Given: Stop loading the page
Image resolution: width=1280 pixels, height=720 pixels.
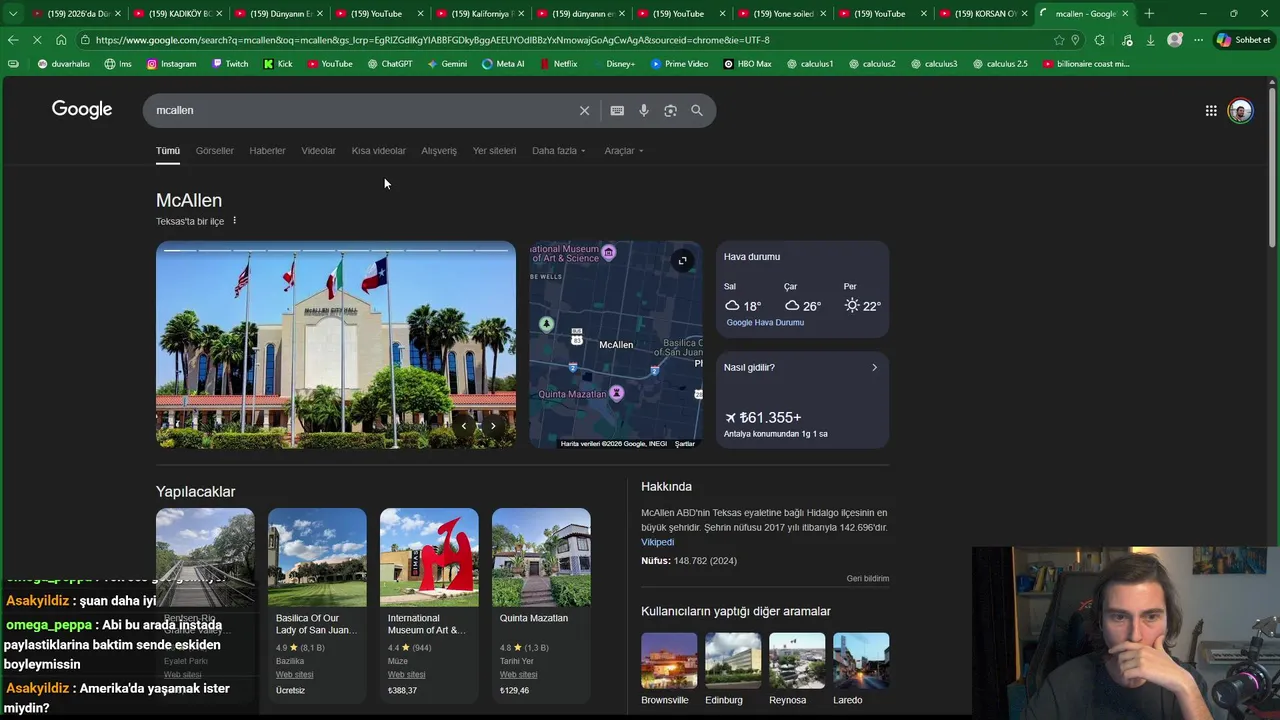Looking at the screenshot, I should click(37, 40).
